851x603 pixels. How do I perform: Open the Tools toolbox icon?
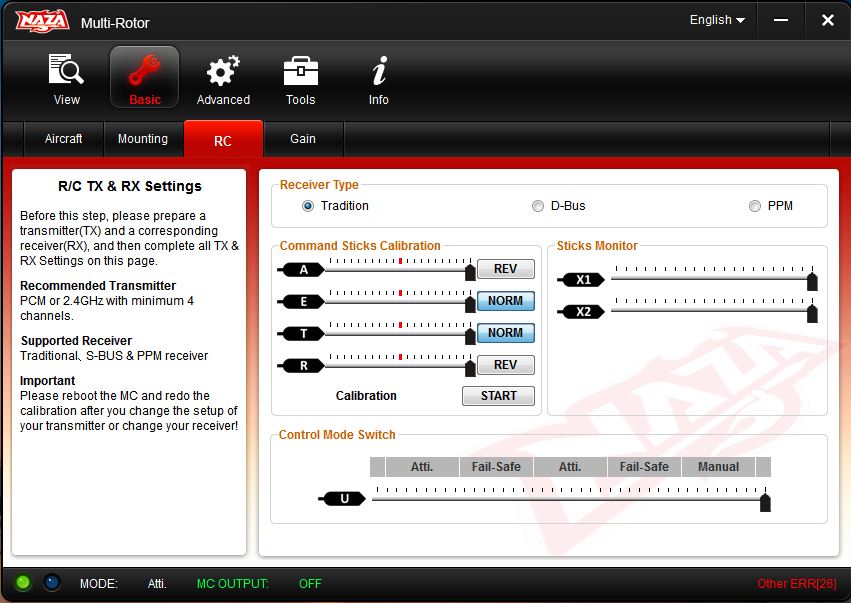pos(300,72)
